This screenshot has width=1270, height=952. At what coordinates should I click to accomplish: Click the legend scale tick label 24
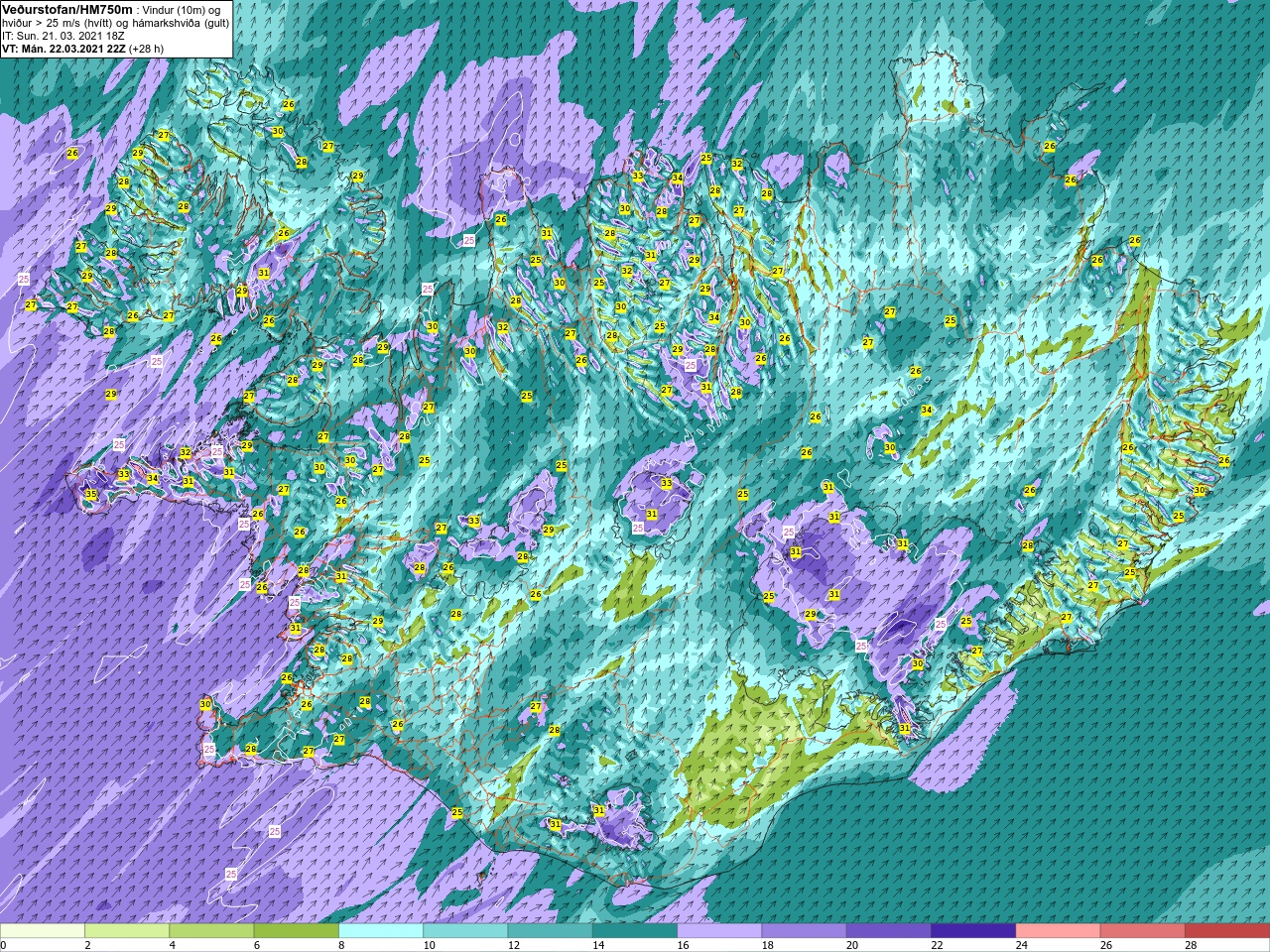pyautogui.click(x=1021, y=945)
